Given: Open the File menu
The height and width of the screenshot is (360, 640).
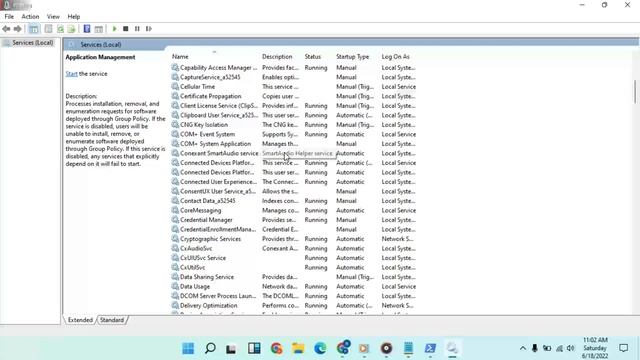Looking at the screenshot, I should pyautogui.click(x=9, y=17).
